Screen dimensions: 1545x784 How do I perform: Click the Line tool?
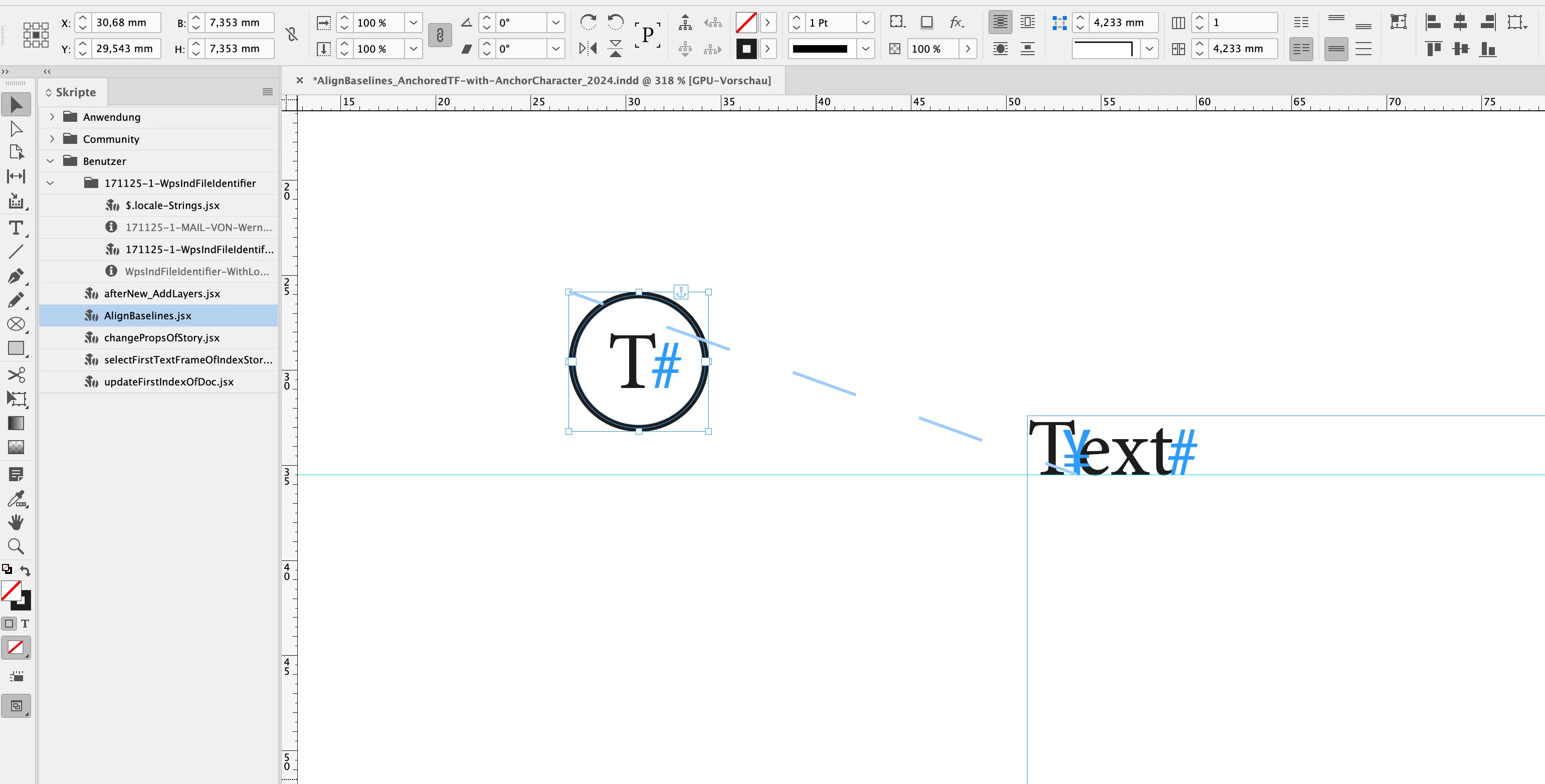pyautogui.click(x=16, y=252)
